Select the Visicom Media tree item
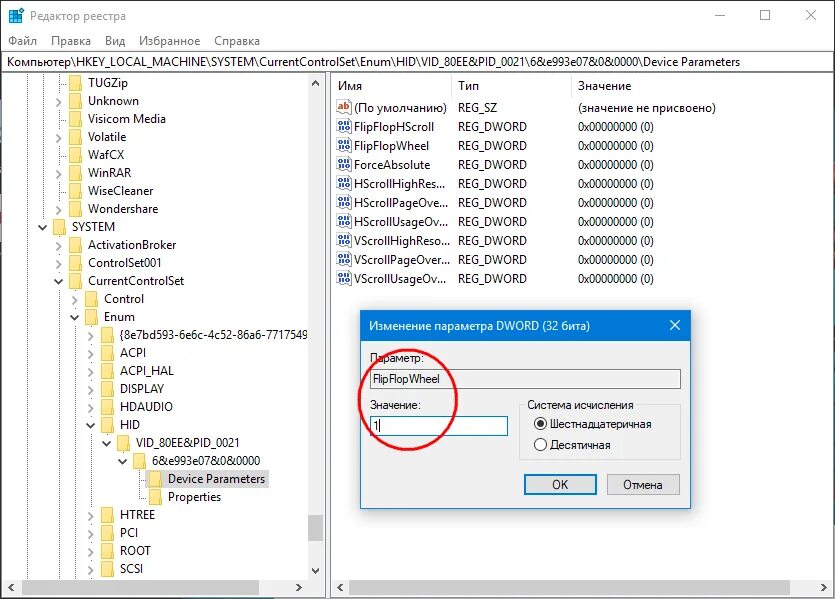This screenshot has width=835, height=599. [127, 119]
